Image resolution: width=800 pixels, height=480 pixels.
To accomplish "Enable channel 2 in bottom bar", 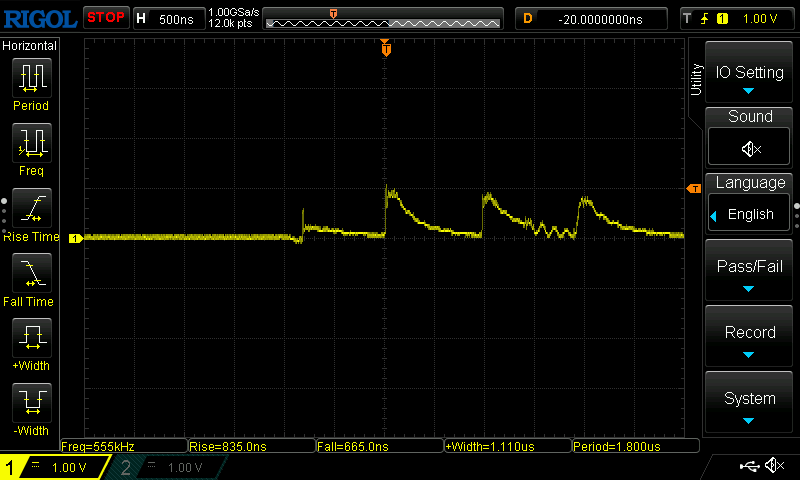I will click(160, 467).
